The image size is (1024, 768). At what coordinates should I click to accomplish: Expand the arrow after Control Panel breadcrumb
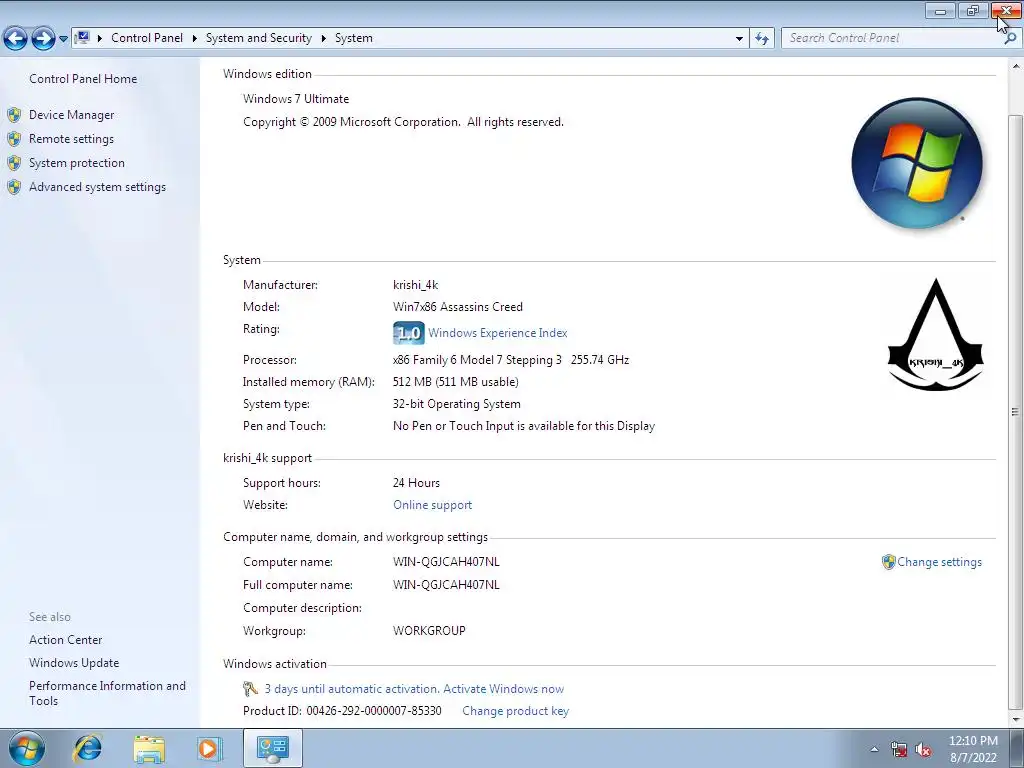point(195,38)
